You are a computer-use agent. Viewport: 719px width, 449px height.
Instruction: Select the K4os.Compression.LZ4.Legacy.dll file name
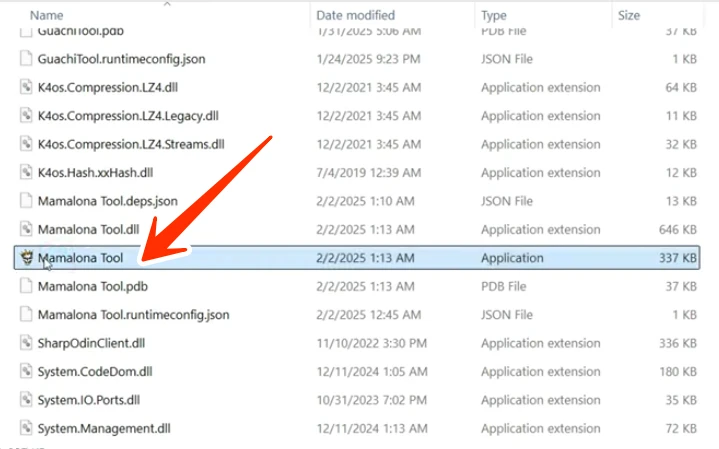tap(128, 116)
